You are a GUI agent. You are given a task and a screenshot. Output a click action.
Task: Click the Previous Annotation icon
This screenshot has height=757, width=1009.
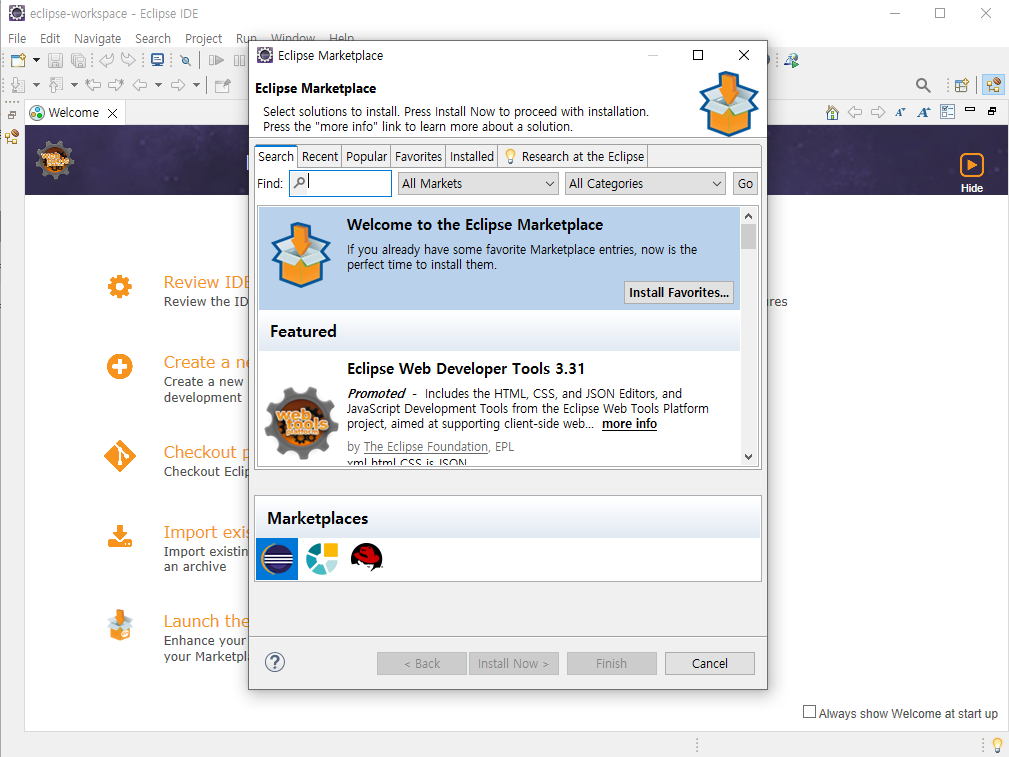[56, 85]
